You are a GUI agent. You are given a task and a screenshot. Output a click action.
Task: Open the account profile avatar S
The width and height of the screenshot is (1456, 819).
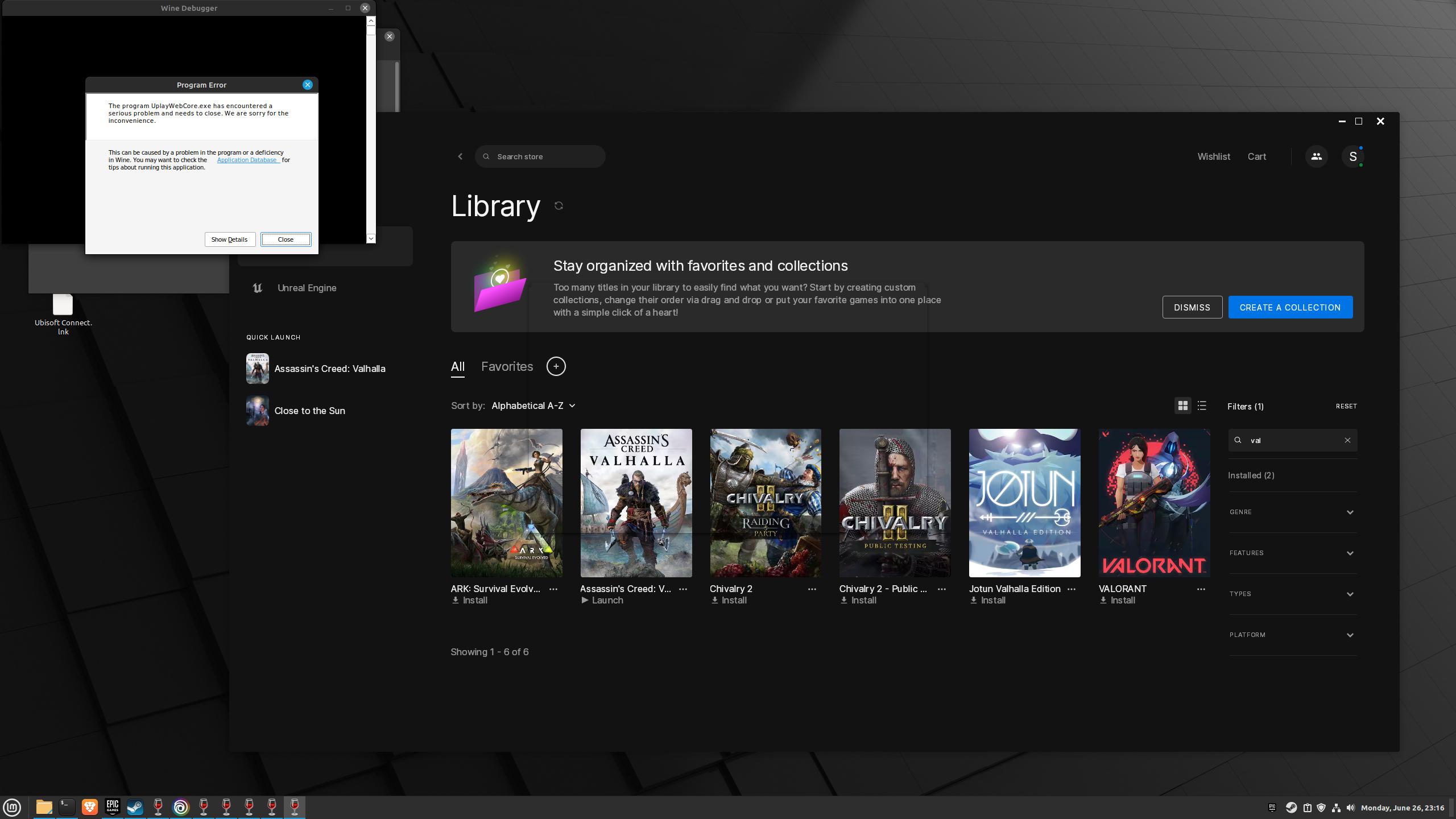[x=1352, y=156]
